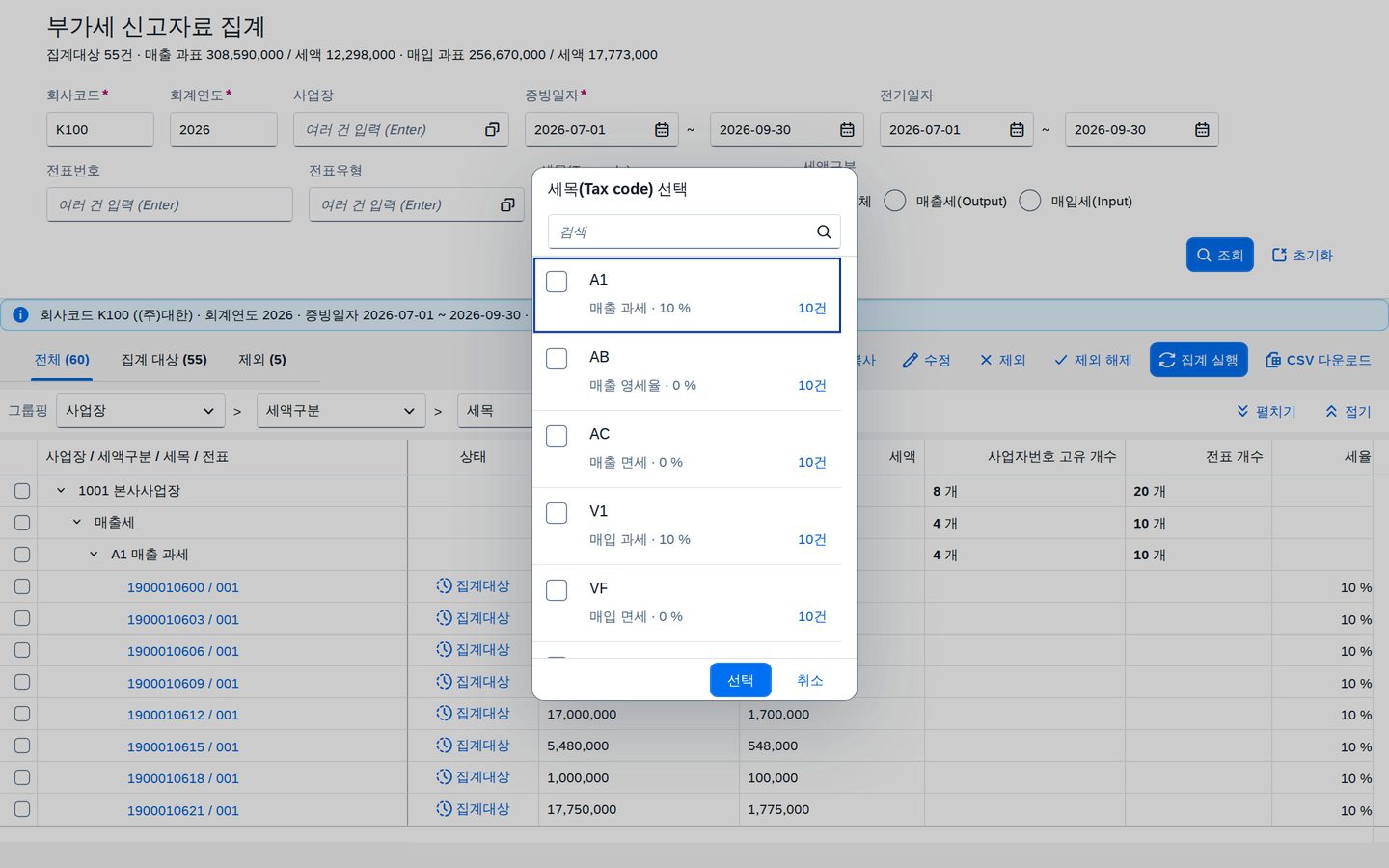
Task: Open document link 1900010612 / 001
Action: point(183,715)
